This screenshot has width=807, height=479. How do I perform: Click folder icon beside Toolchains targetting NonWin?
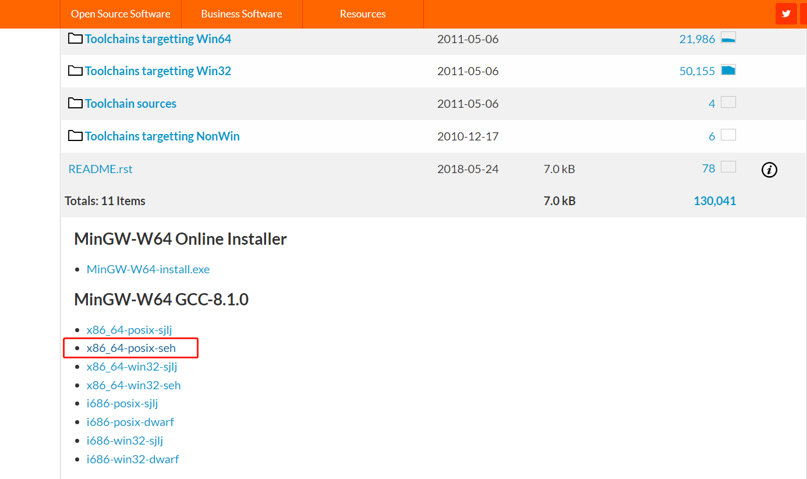75,136
